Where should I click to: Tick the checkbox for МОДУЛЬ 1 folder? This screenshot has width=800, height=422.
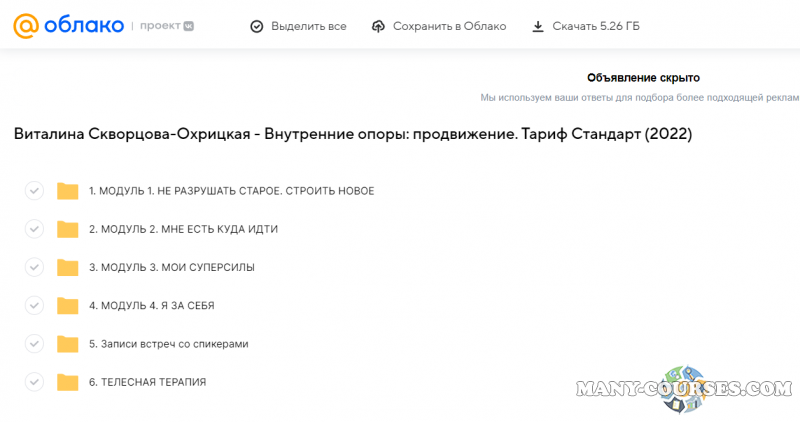(x=34, y=191)
